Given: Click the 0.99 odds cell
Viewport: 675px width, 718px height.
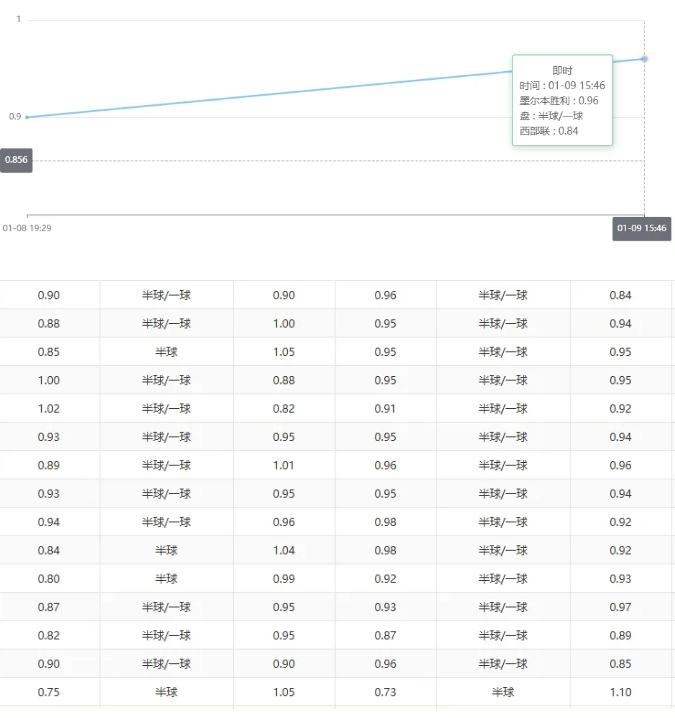Looking at the screenshot, I should (x=284, y=579).
